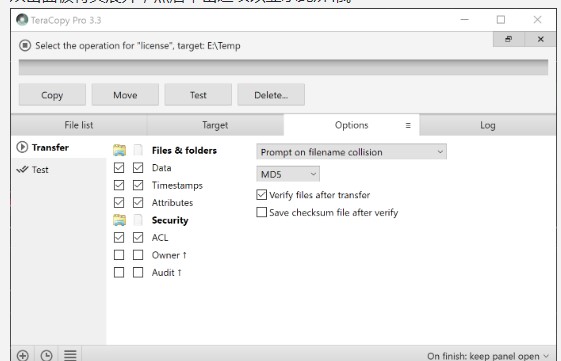Click the file icon in the Security row
The width and height of the screenshot is (561, 361).
coord(138,220)
